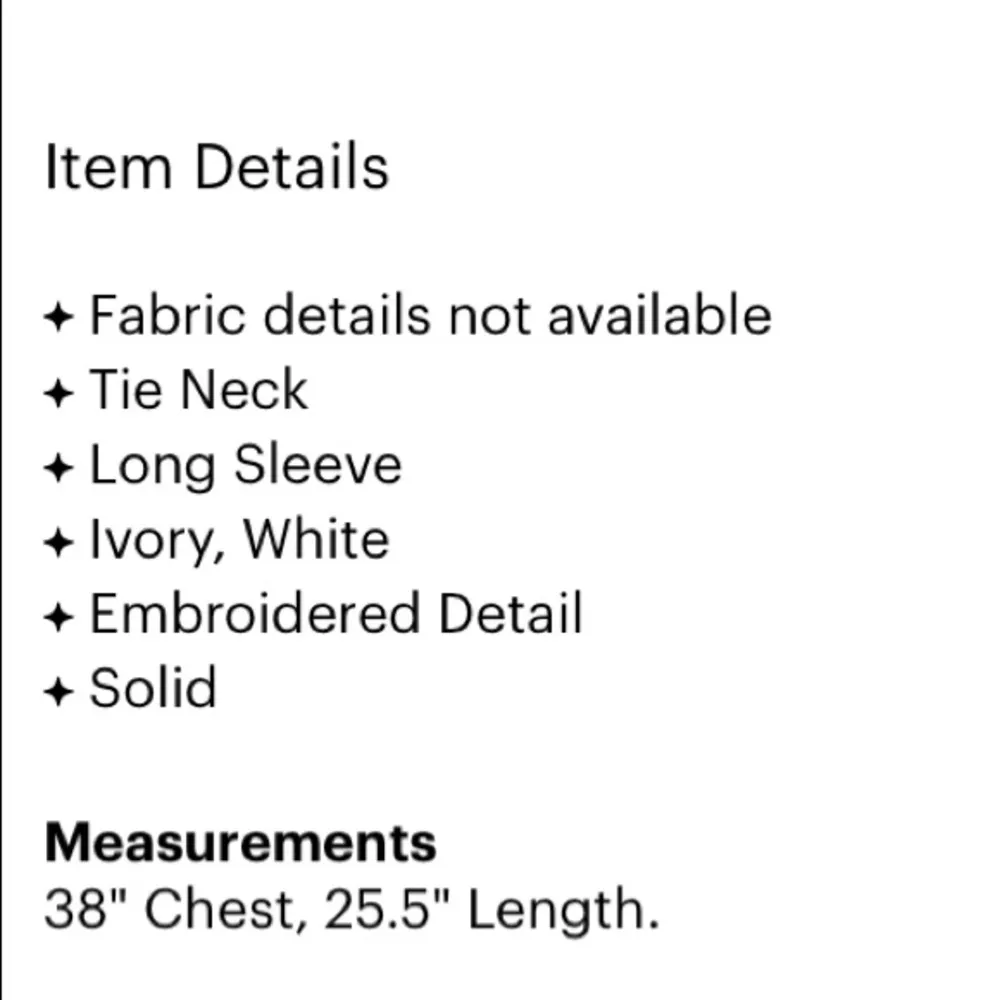Click the sparkle bullet next to Tie Neck
The image size is (1000, 1000).
click(59, 393)
